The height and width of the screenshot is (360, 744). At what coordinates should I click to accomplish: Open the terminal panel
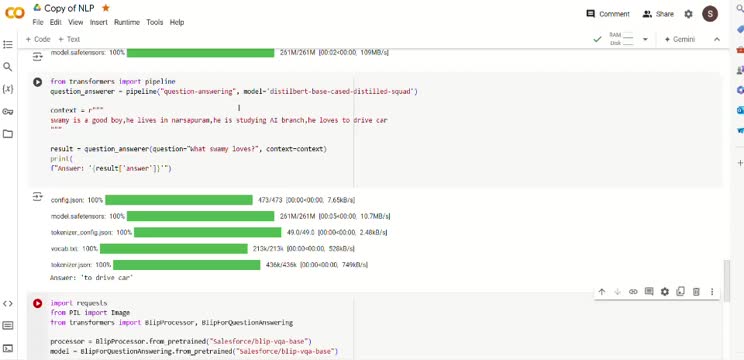(x=8, y=348)
